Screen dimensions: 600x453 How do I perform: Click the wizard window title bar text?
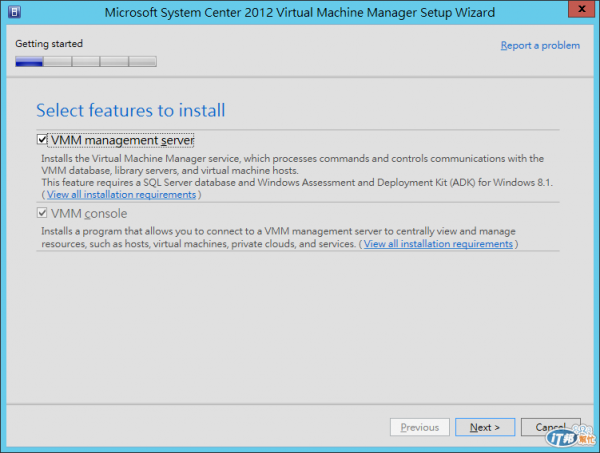point(300,12)
